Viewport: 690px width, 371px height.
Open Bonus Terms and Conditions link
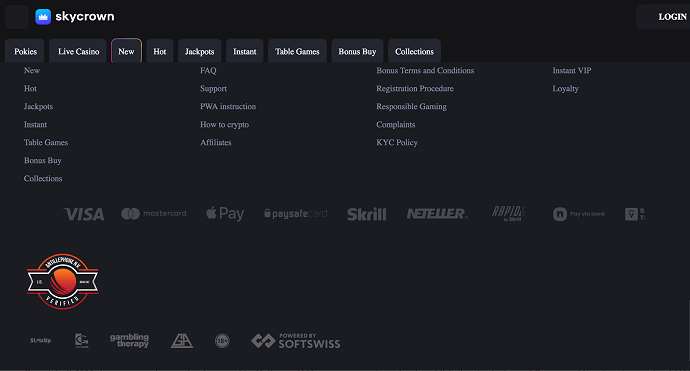pyautogui.click(x=425, y=70)
